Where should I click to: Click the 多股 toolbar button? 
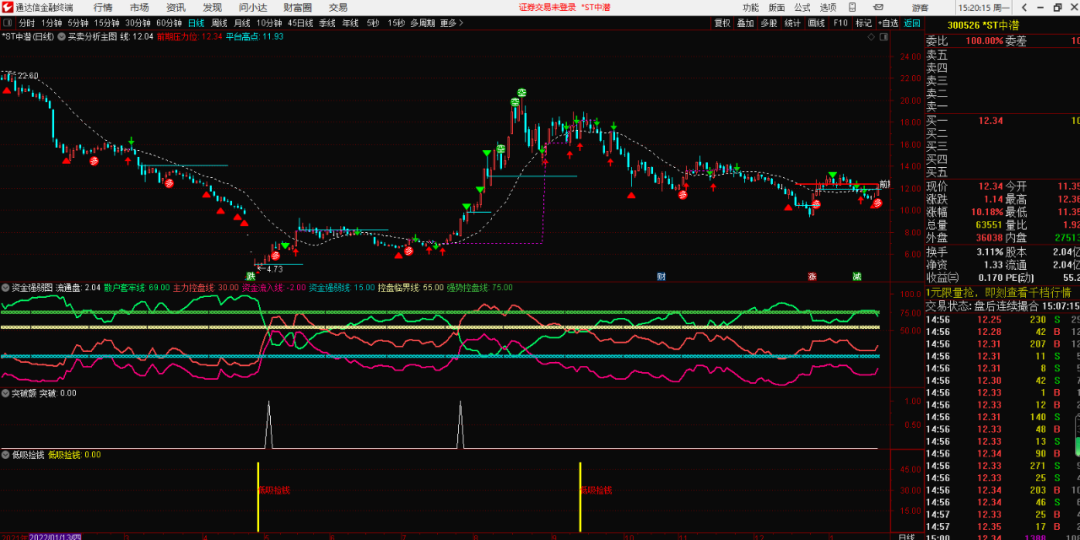769,23
